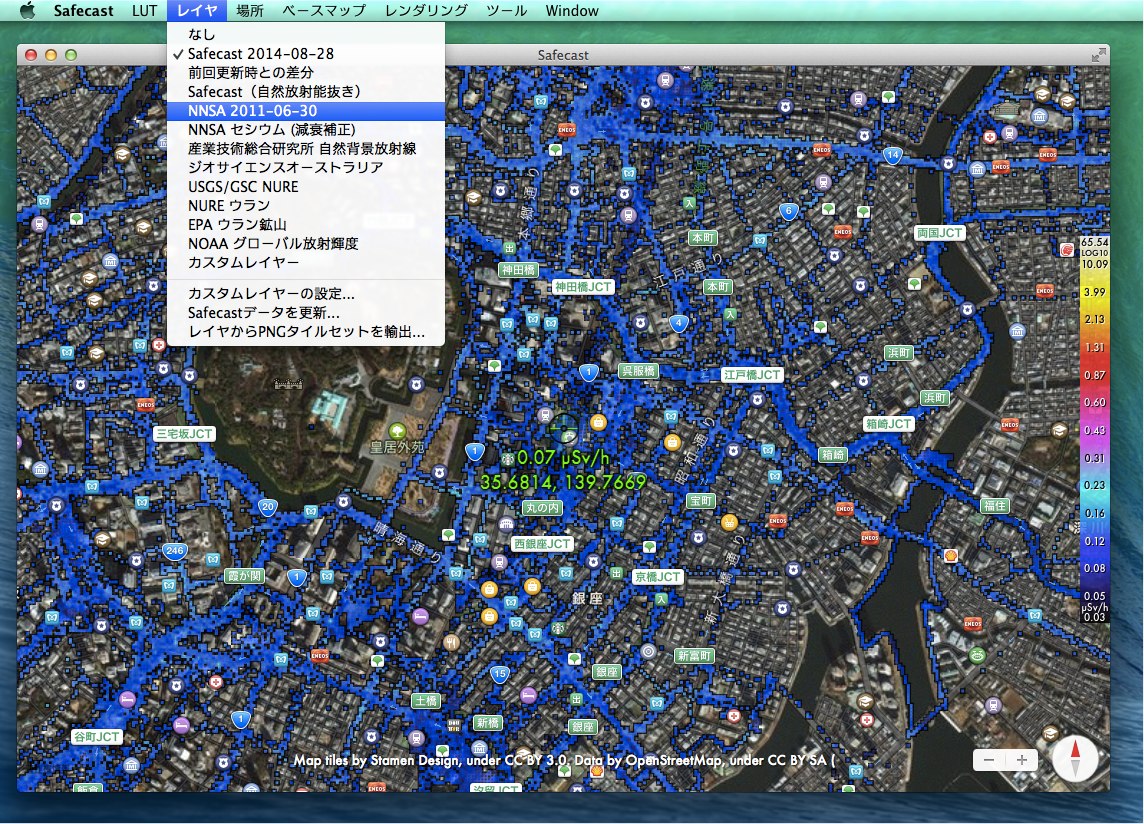This screenshot has width=1144, height=824.
Task: Select NNSA 2011-06-30 layer
Action: (306, 110)
